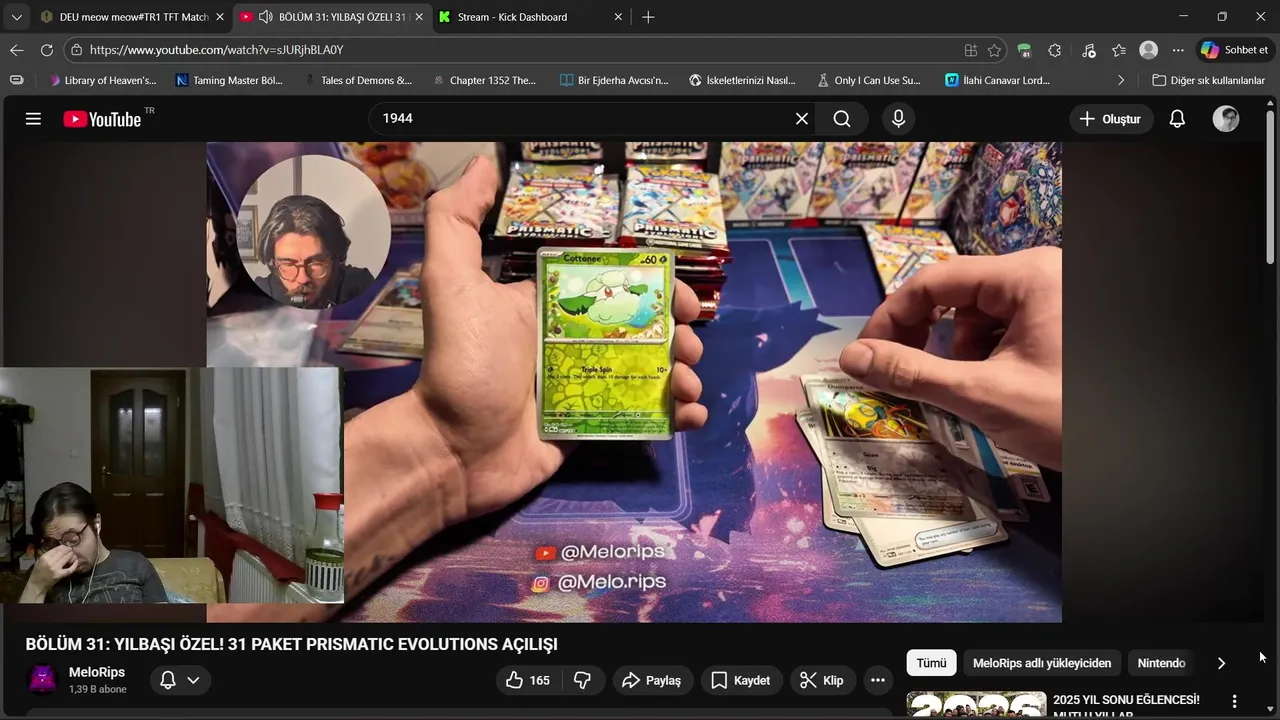
Task: Click the browser address bar URL
Action: click(216, 50)
